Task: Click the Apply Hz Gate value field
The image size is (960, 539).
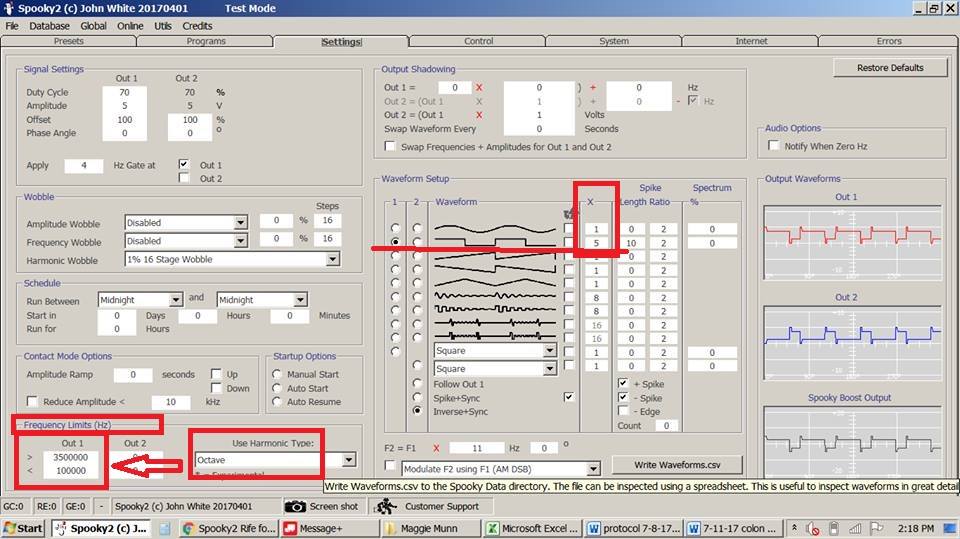Action: 84,165
